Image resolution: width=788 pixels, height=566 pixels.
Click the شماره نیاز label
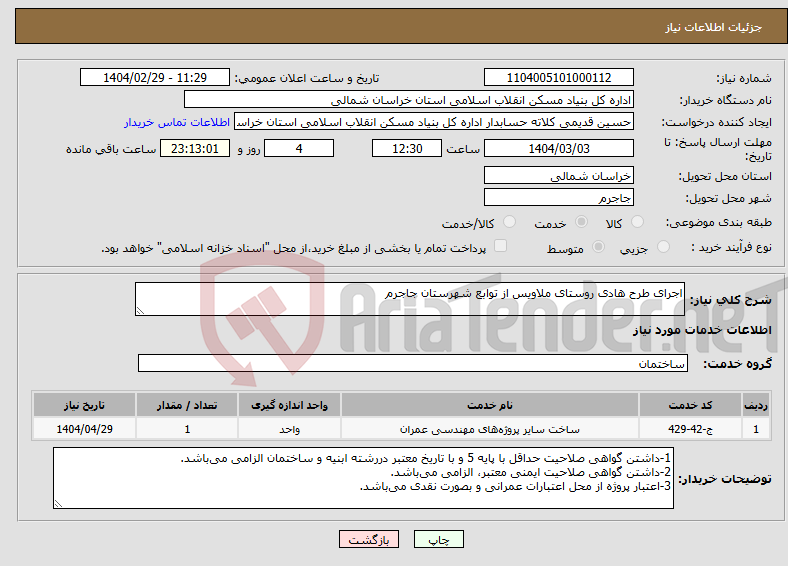click(x=744, y=78)
